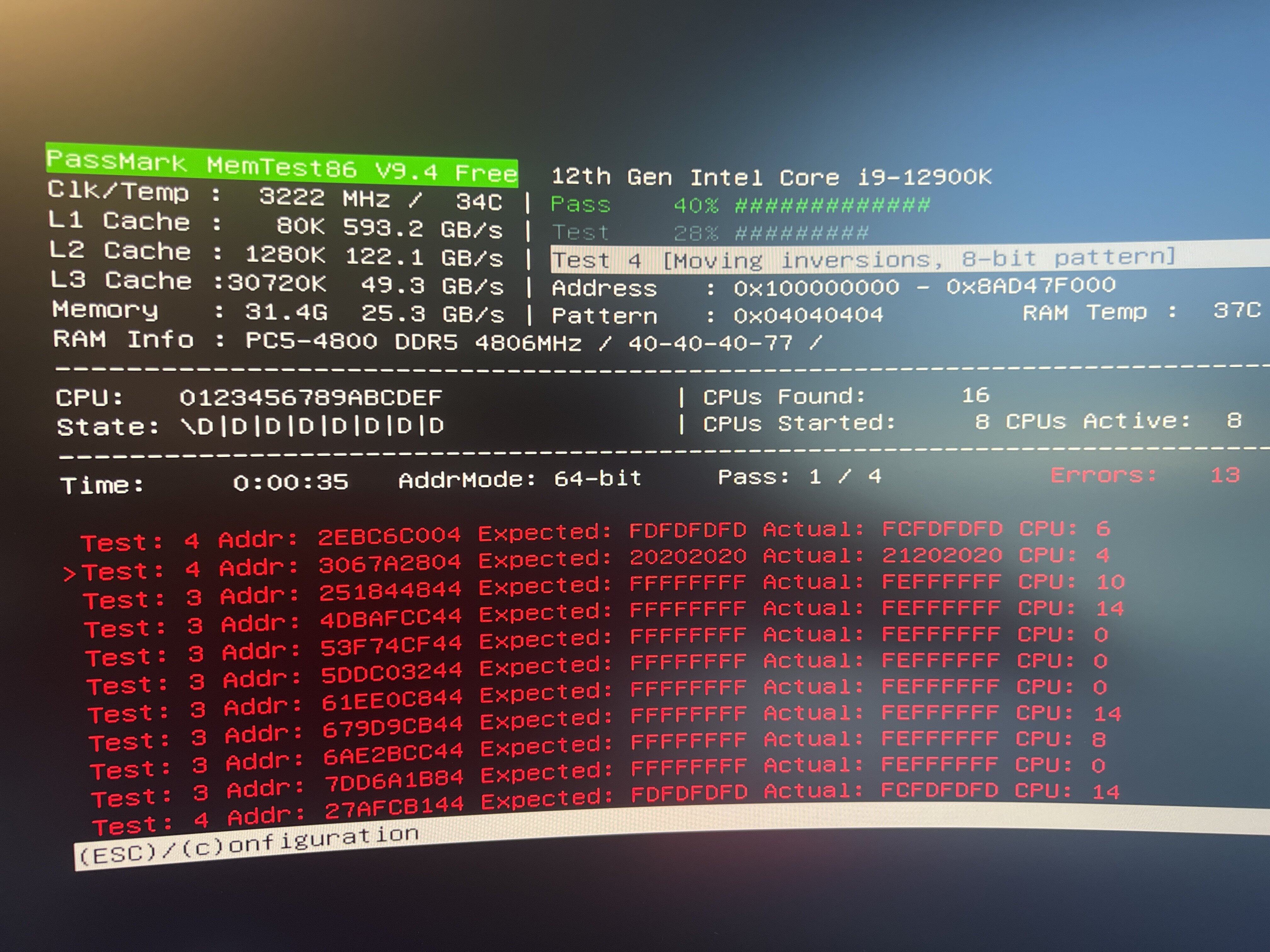
Task: Click the AddrMode: 64-bit label
Action: (519, 479)
